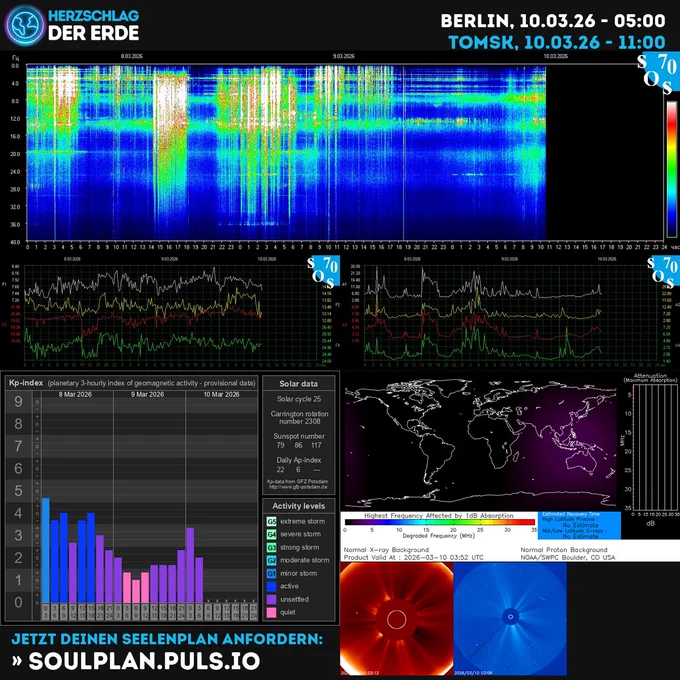Click the 'DER ERDE' title text
This screenshot has width=680, height=680.
[x=93, y=33]
